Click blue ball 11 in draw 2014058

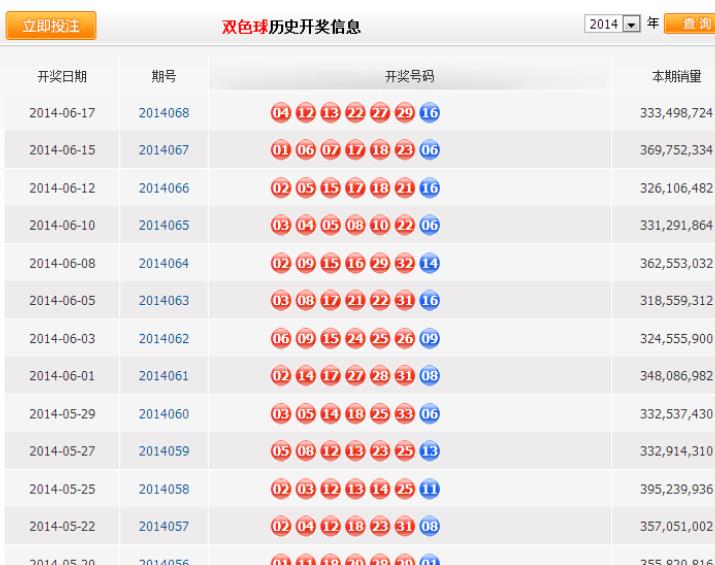point(430,490)
